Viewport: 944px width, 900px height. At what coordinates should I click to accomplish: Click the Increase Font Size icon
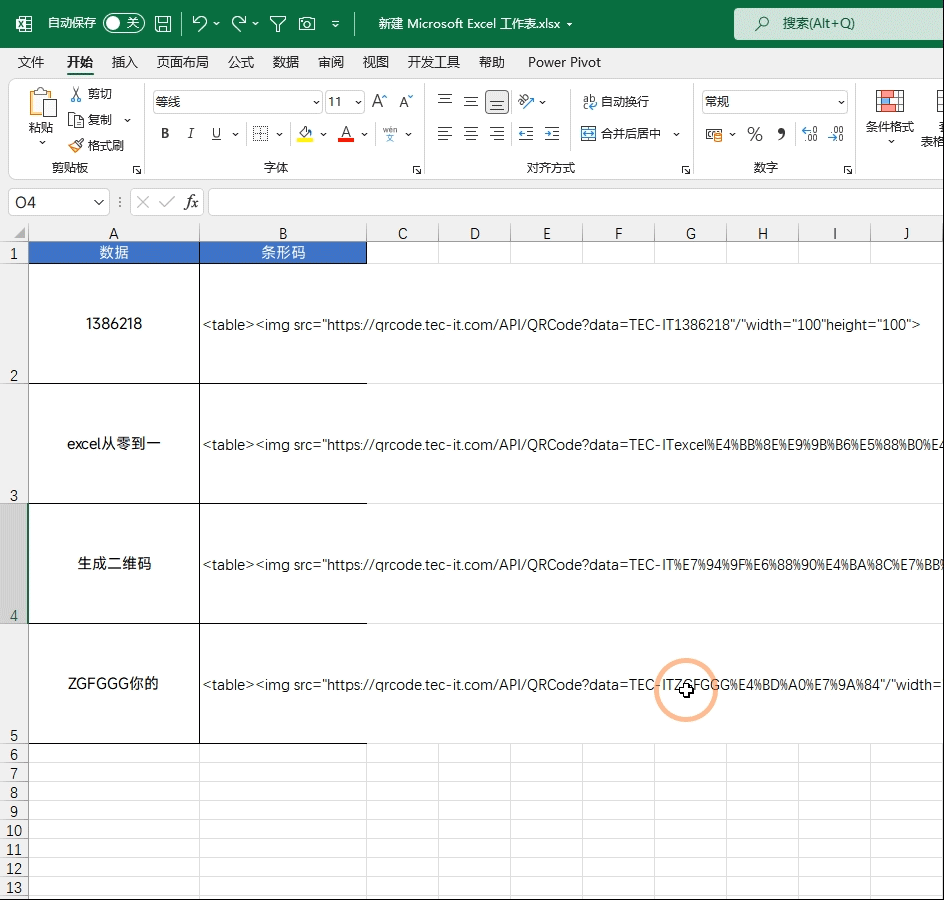(x=378, y=102)
